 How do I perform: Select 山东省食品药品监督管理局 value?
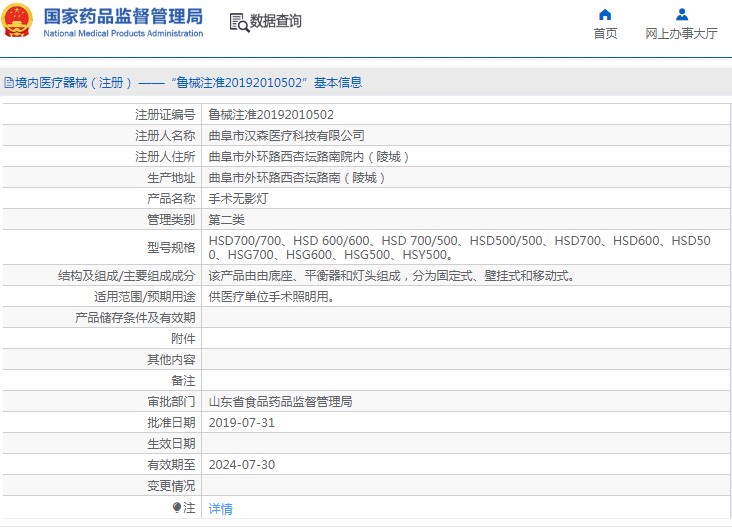pyautogui.click(x=280, y=402)
